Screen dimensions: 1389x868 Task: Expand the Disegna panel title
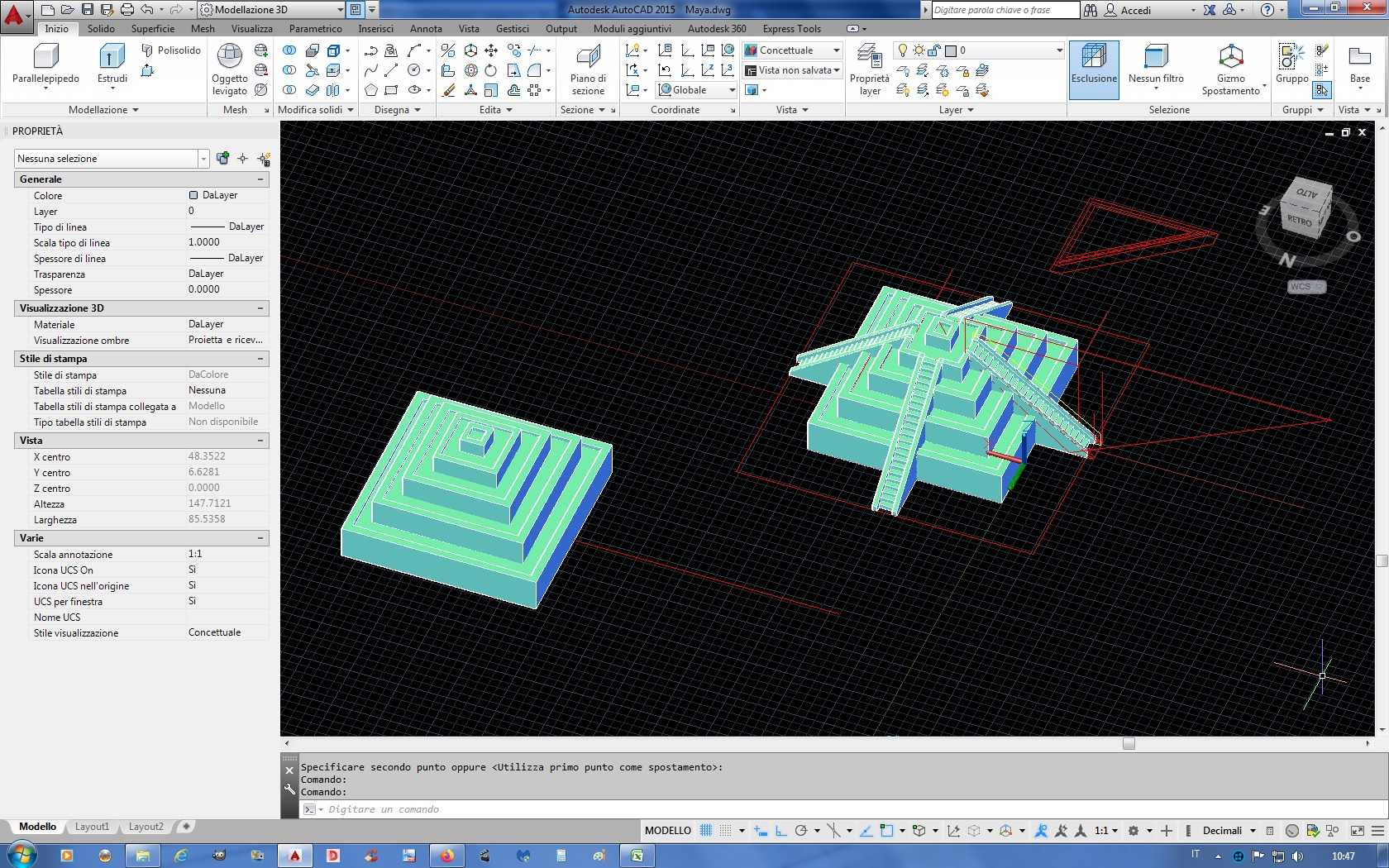point(398,110)
